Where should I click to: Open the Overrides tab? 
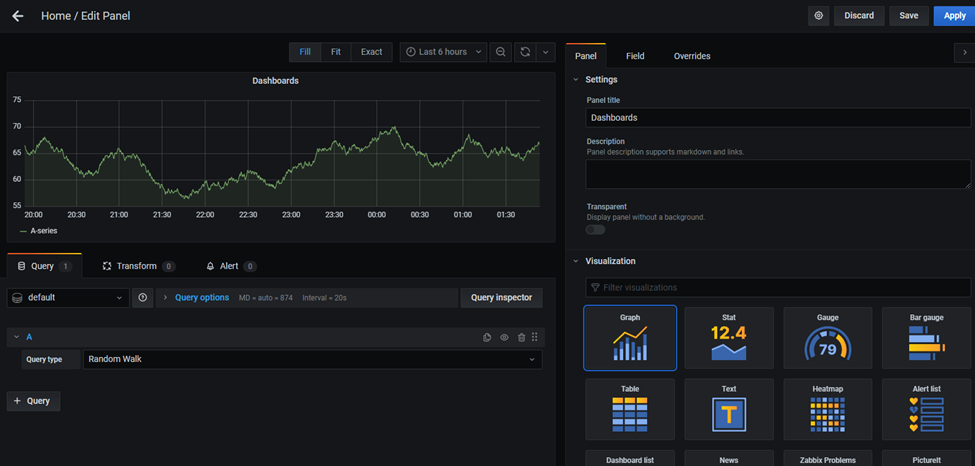(x=692, y=56)
